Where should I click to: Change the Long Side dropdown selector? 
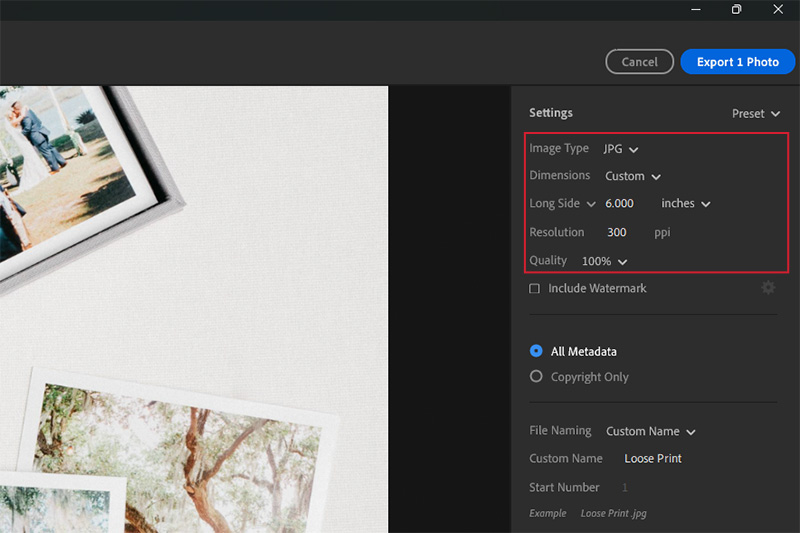563,204
